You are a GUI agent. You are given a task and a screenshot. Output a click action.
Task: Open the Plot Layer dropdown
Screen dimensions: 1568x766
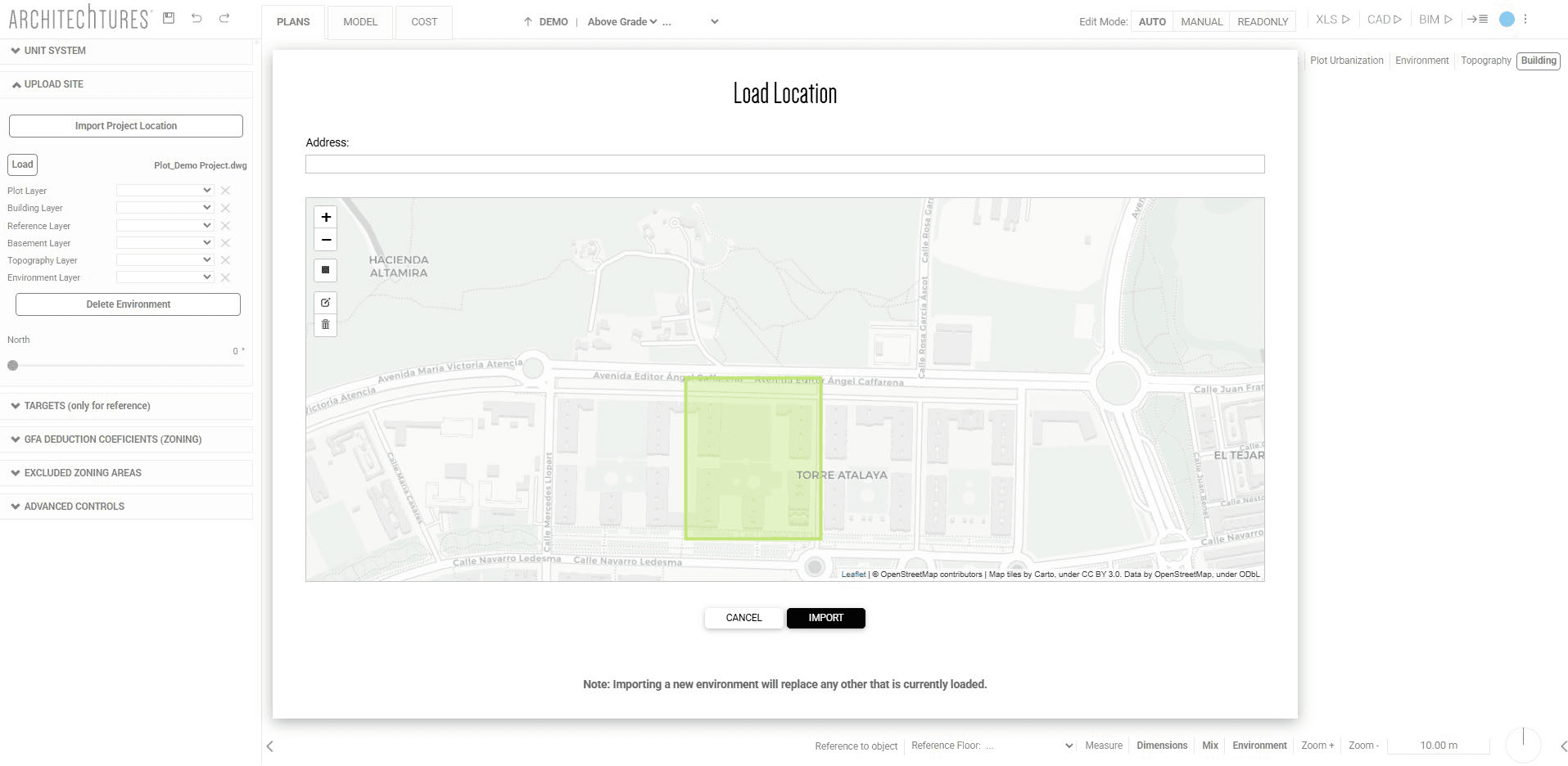tap(164, 190)
